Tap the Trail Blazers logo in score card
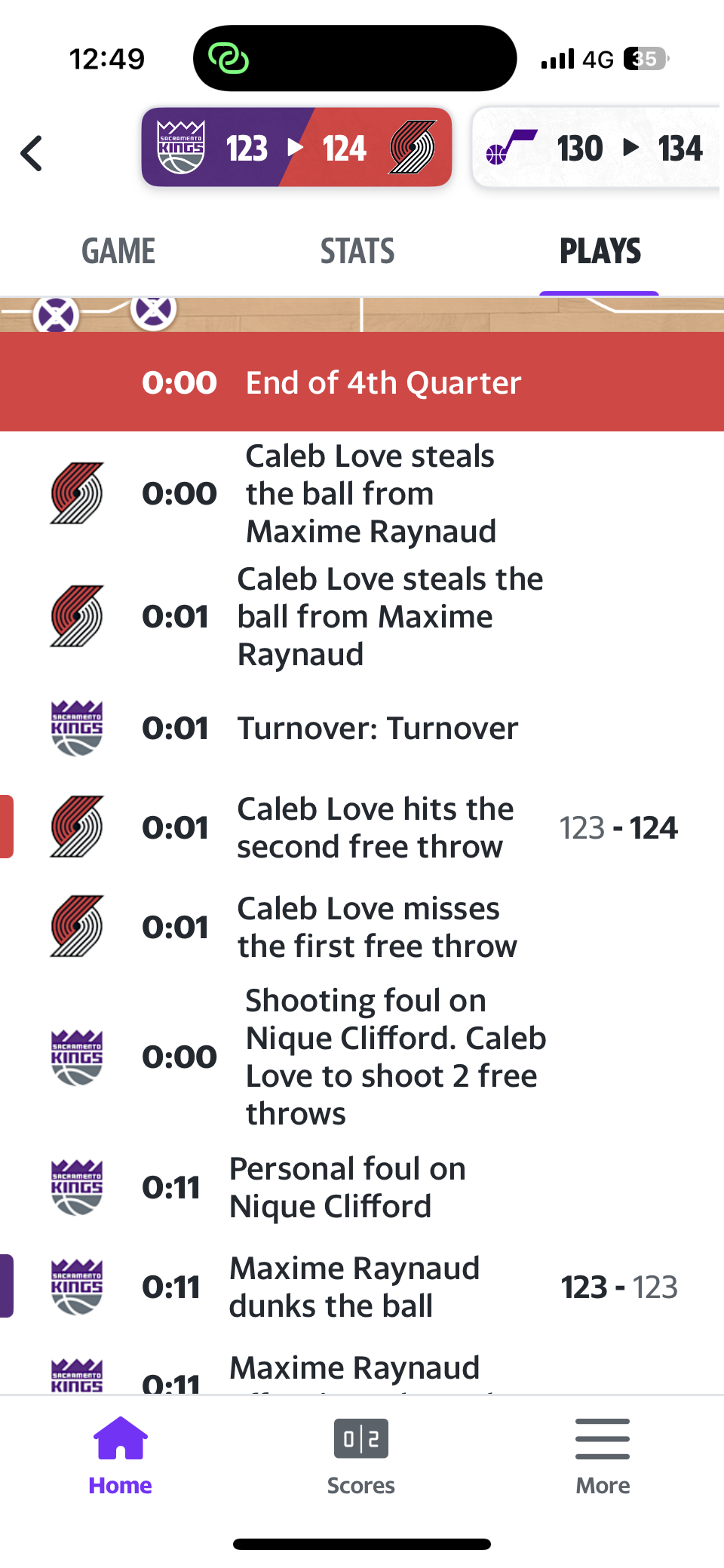Image resolution: width=724 pixels, height=1568 pixels. coord(413,147)
